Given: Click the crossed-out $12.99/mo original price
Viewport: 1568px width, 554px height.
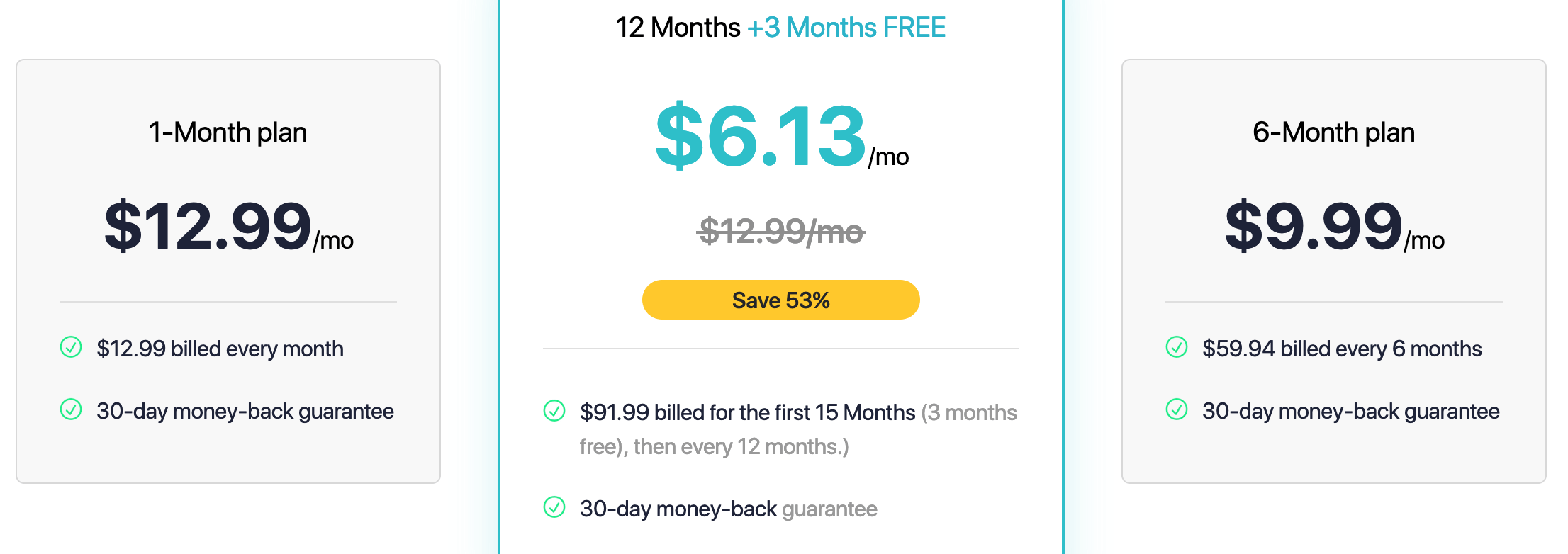Looking at the screenshot, I should click(x=781, y=231).
